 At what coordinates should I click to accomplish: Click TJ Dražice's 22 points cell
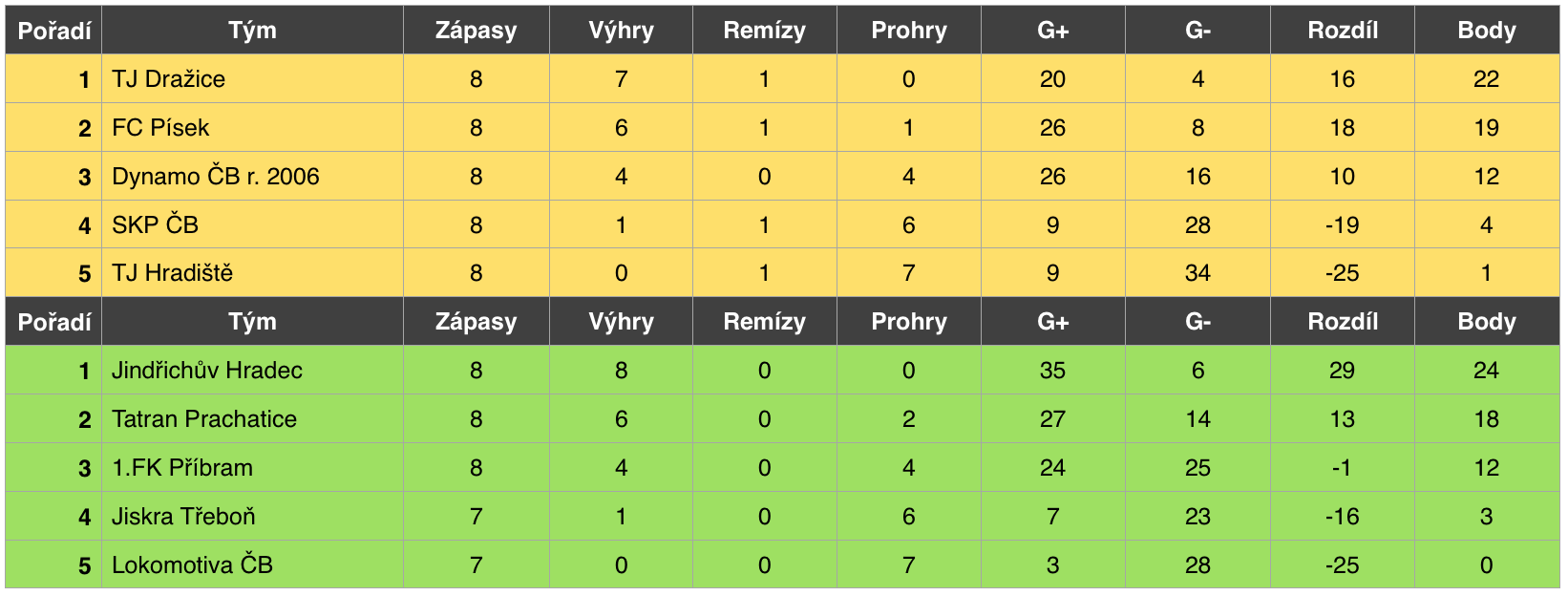click(1487, 79)
